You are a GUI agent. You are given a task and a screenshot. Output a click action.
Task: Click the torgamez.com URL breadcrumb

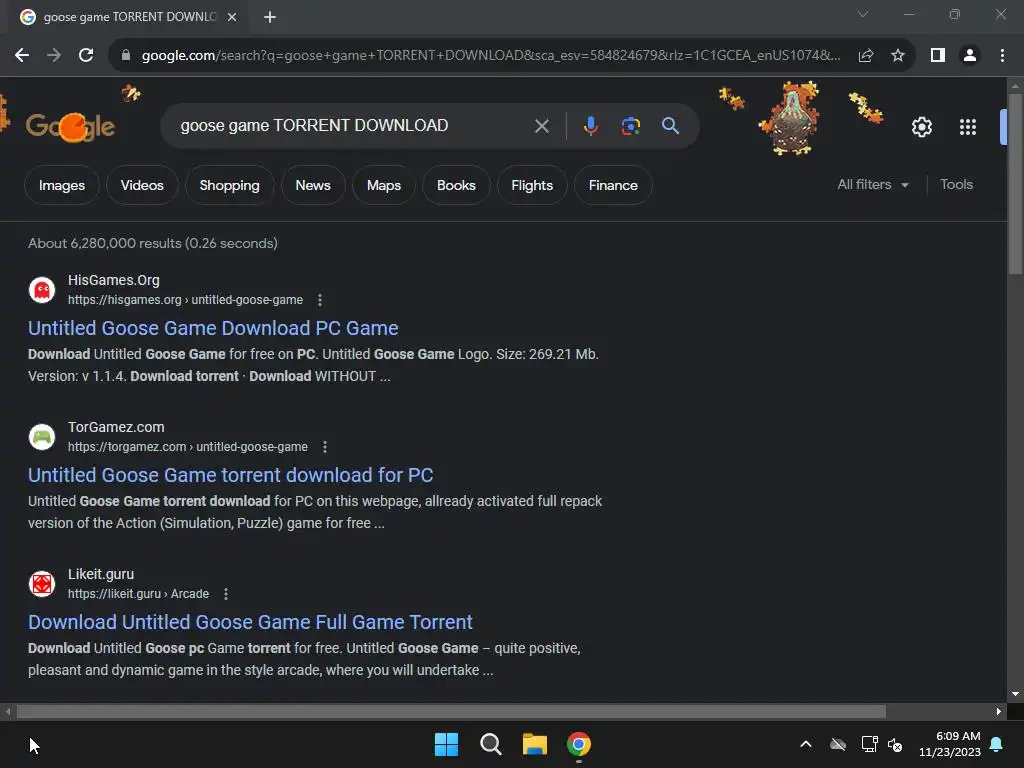coord(187,447)
